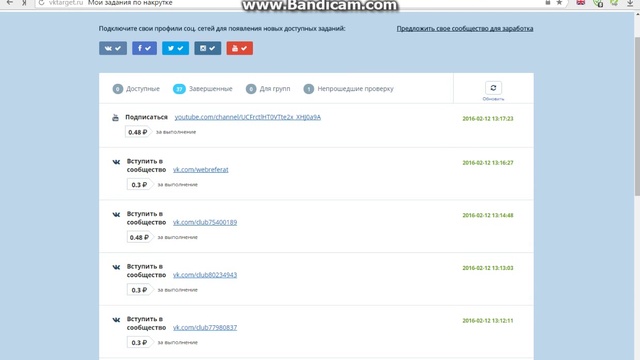Click the vk.com/club80234943 link
Viewport: 640px width, 360px height.
pos(205,275)
